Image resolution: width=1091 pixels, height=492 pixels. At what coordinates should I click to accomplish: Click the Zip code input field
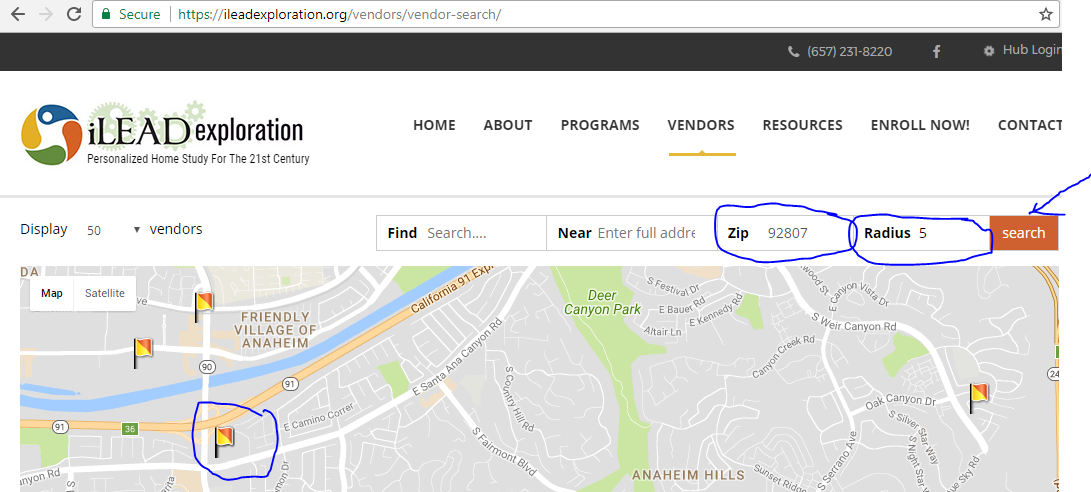coord(800,233)
